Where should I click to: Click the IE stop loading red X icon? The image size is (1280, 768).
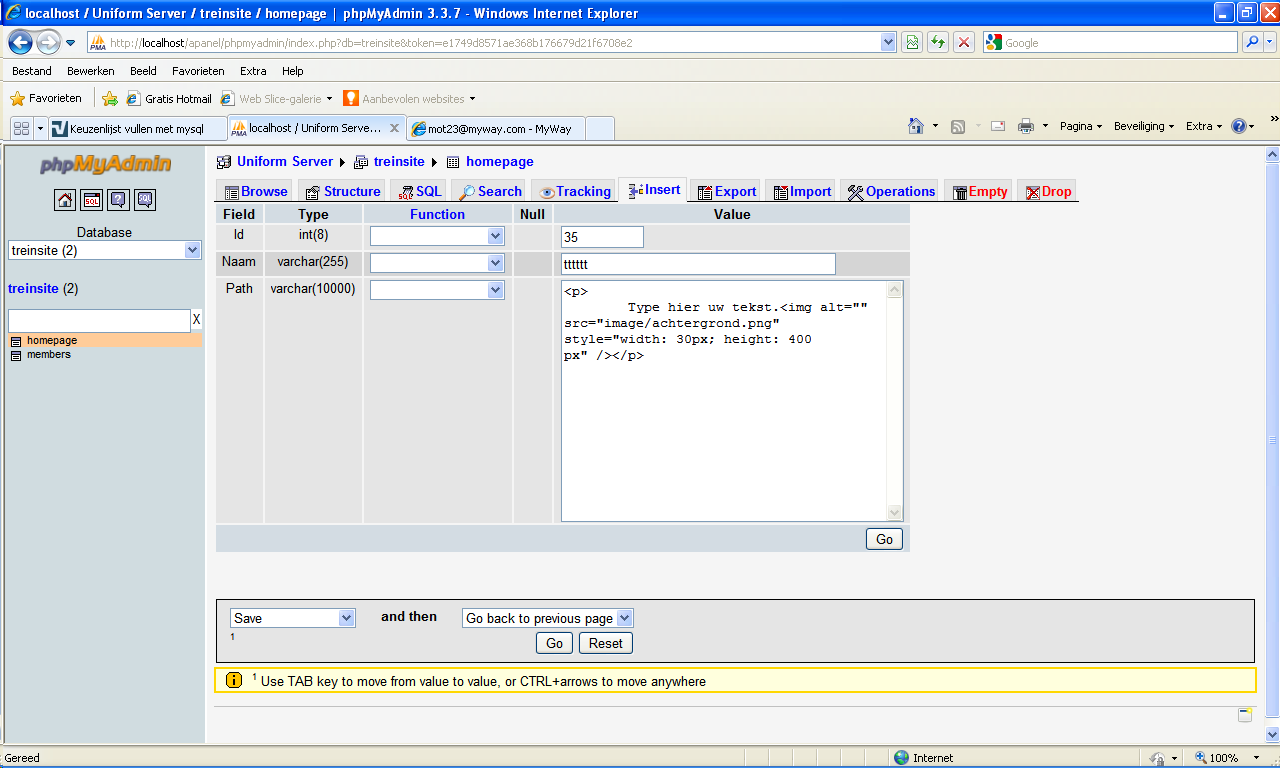pyautogui.click(x=964, y=42)
